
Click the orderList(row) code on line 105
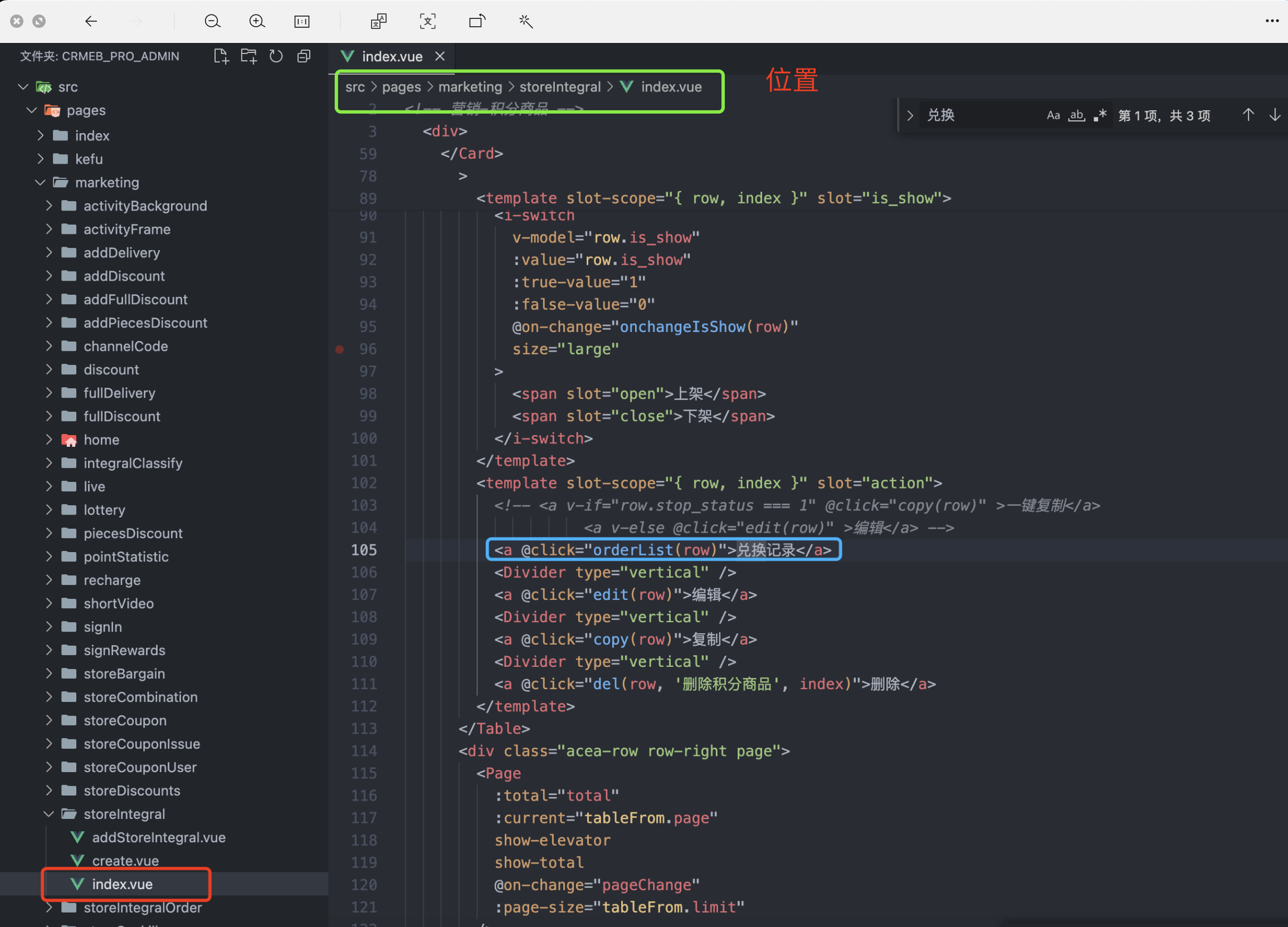point(656,550)
